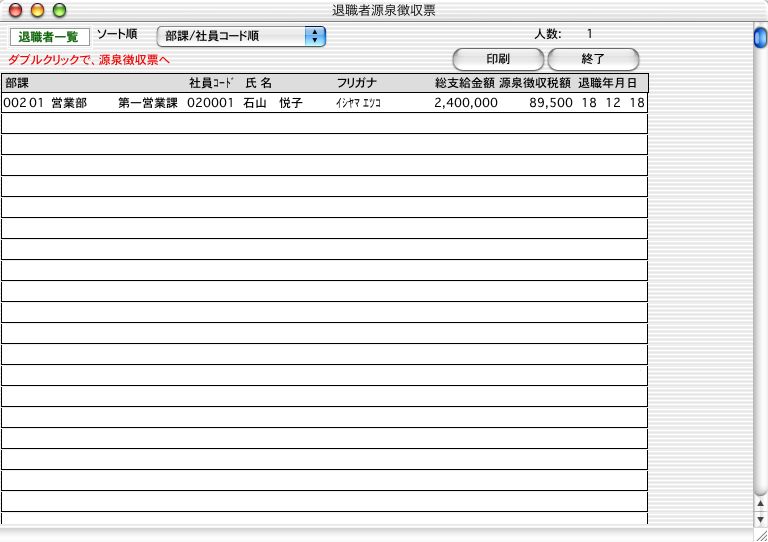Select the 89,500 withholding tax cell
Screen dimensions: 768x542
pyautogui.click(x=550, y=103)
